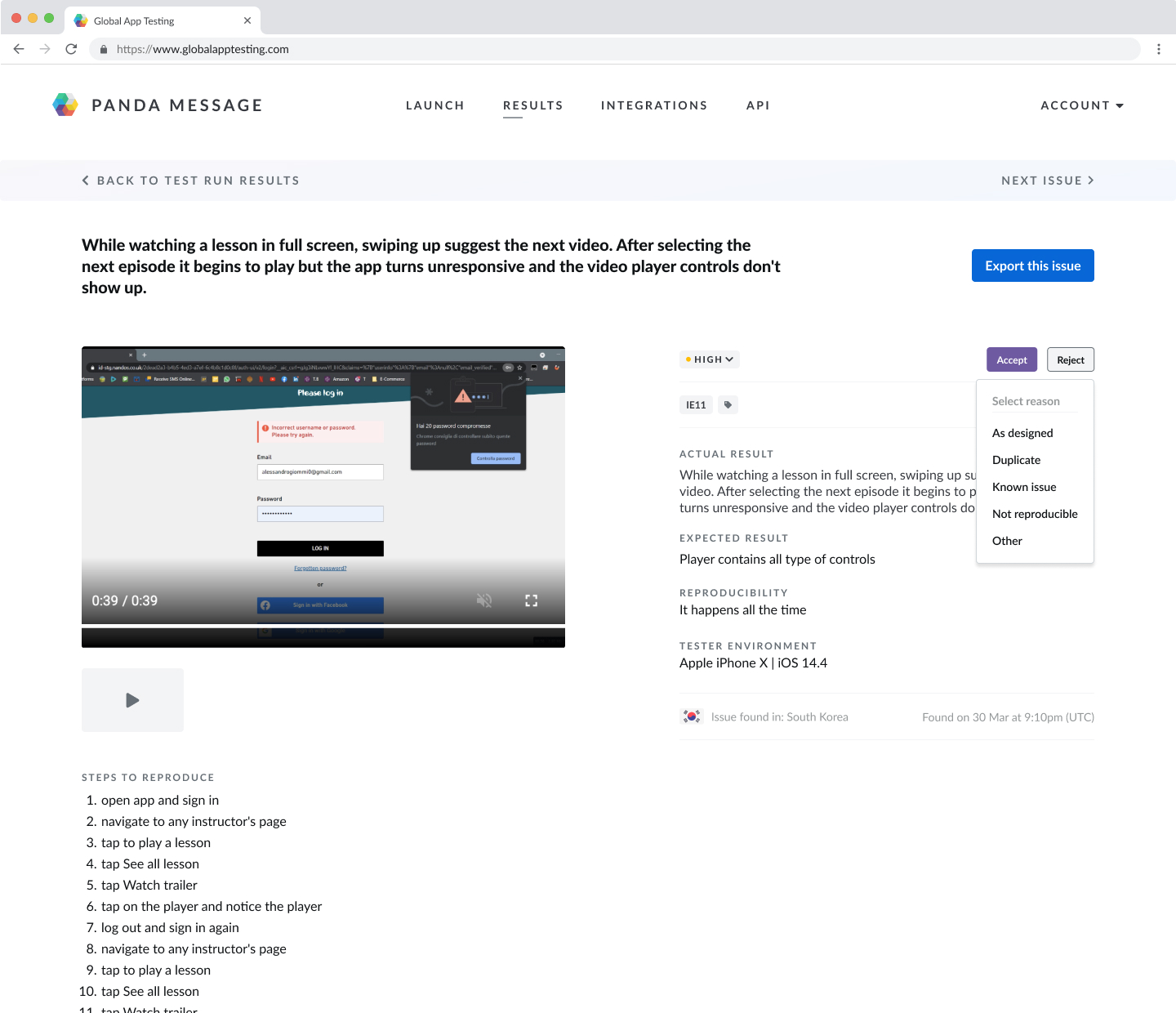Go to the next issue
This screenshot has width=1176, height=1013.
click(1048, 181)
